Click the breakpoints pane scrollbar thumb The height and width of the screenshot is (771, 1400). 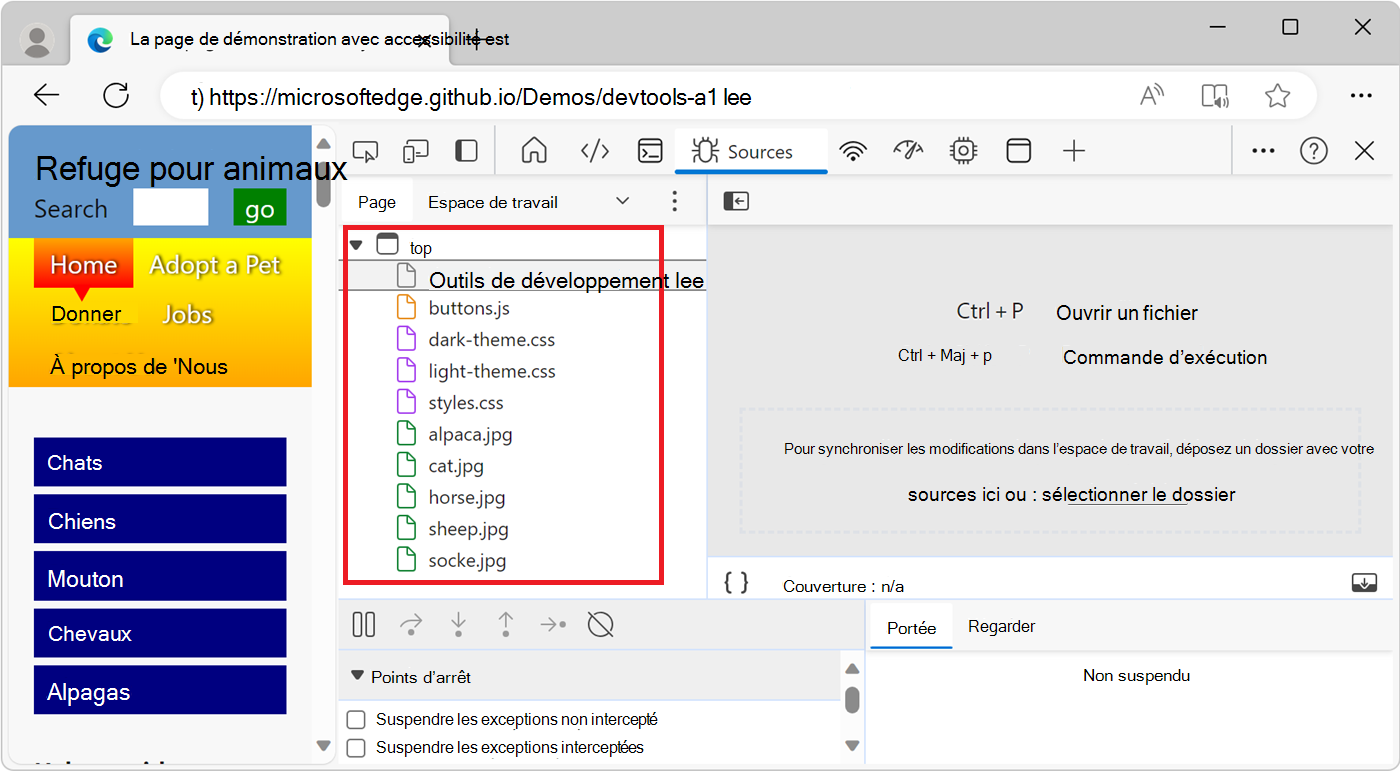(x=852, y=699)
